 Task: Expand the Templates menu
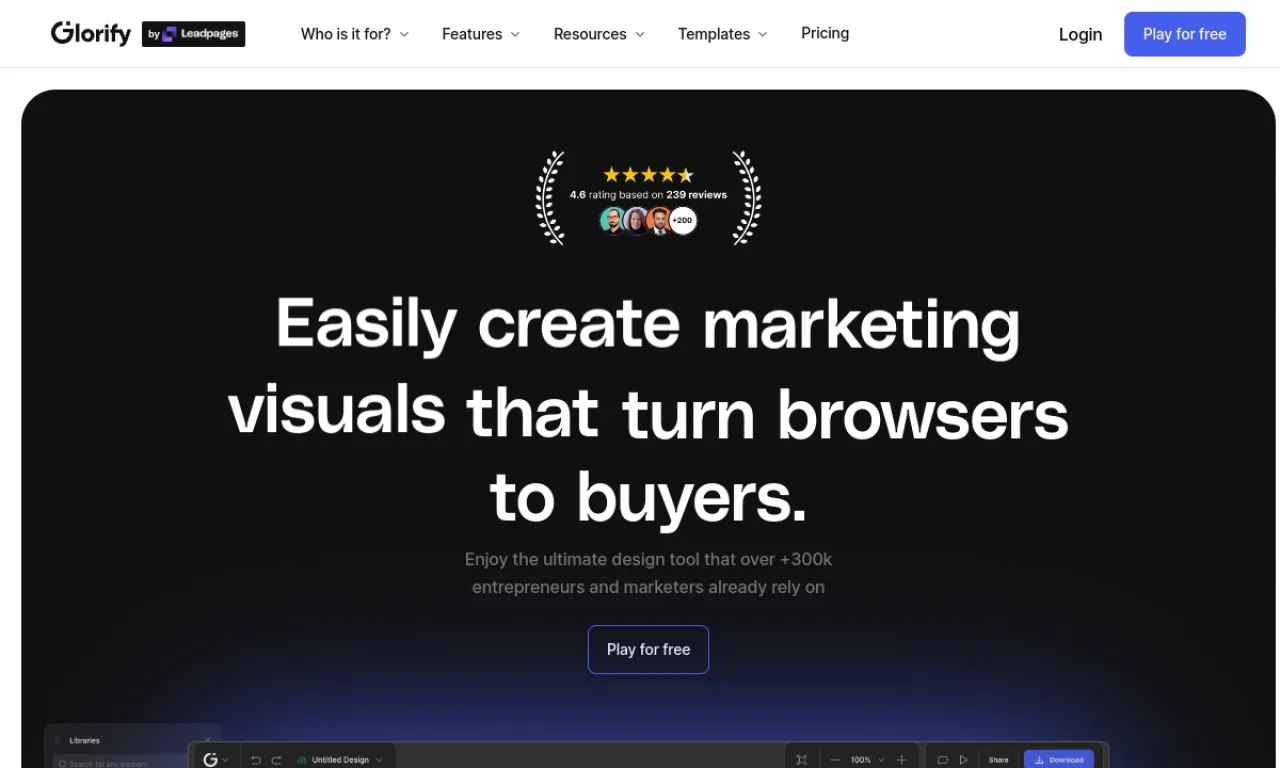pyautogui.click(x=723, y=34)
